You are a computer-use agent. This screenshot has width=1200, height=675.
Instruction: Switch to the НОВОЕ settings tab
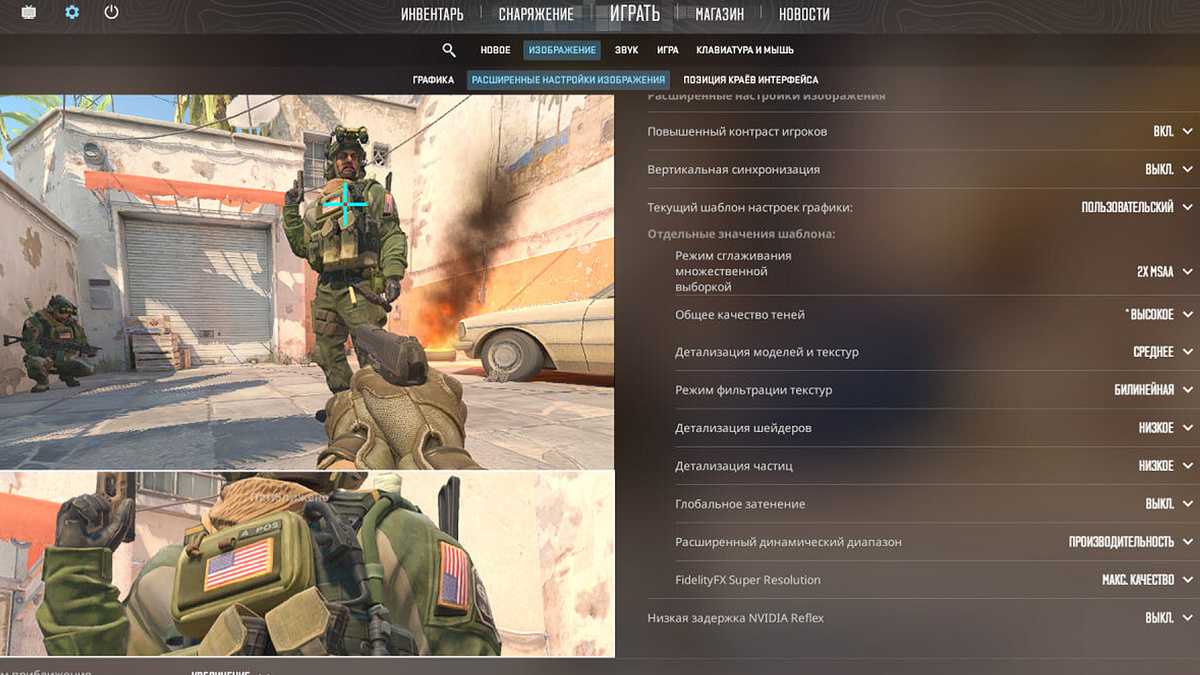pos(495,50)
